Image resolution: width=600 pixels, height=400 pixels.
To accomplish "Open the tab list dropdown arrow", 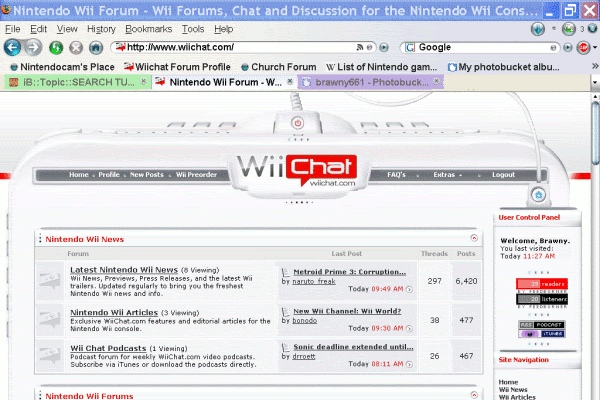I will (595, 82).
